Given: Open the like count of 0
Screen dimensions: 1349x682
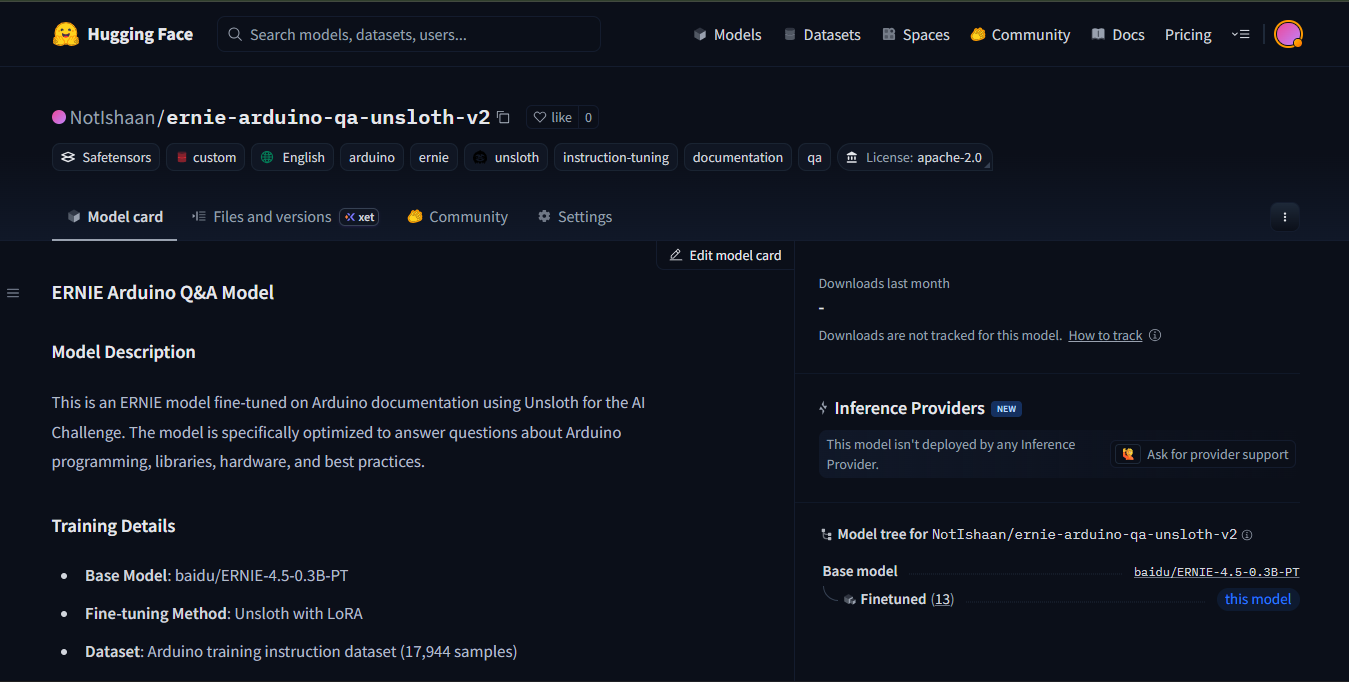Looking at the screenshot, I should 588,117.
